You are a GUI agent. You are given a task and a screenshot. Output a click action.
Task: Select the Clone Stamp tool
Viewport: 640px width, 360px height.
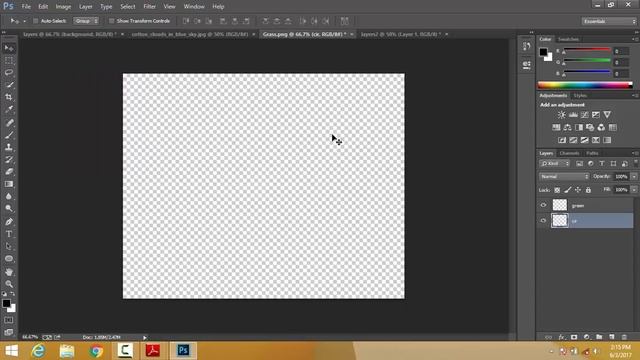[9, 147]
